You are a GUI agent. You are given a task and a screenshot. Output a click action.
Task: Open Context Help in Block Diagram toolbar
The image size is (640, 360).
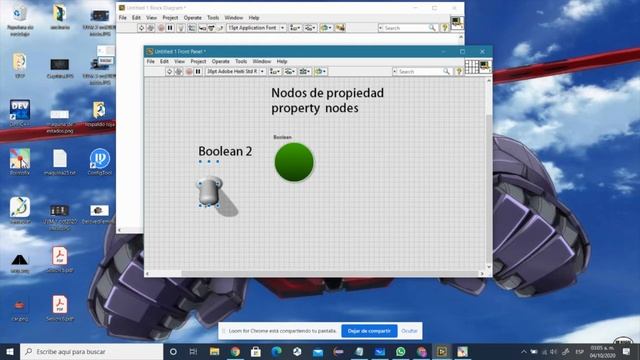coord(445,28)
